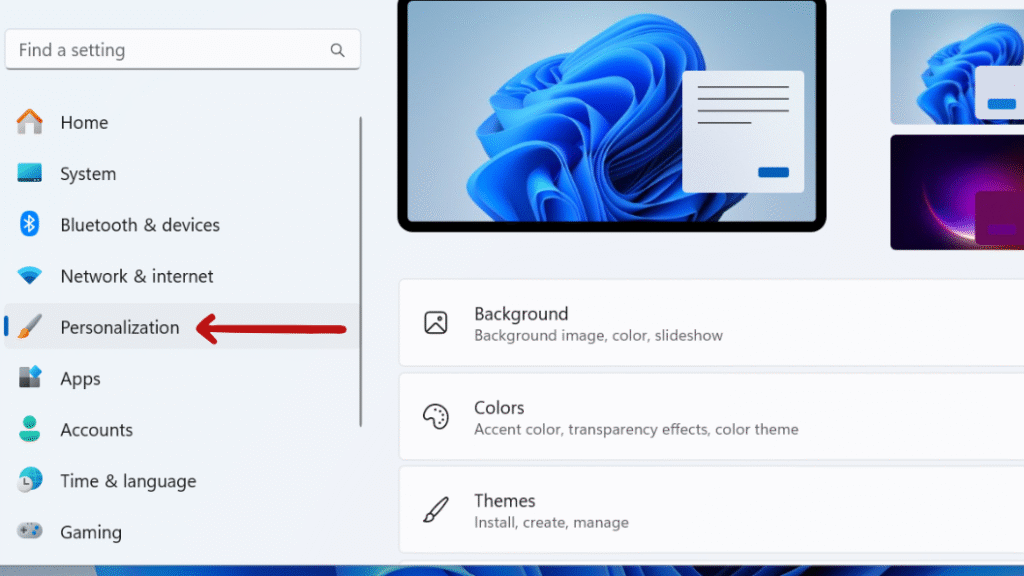The width and height of the screenshot is (1024, 576).
Task: Click the Themes brush icon
Action: pyautogui.click(x=436, y=510)
